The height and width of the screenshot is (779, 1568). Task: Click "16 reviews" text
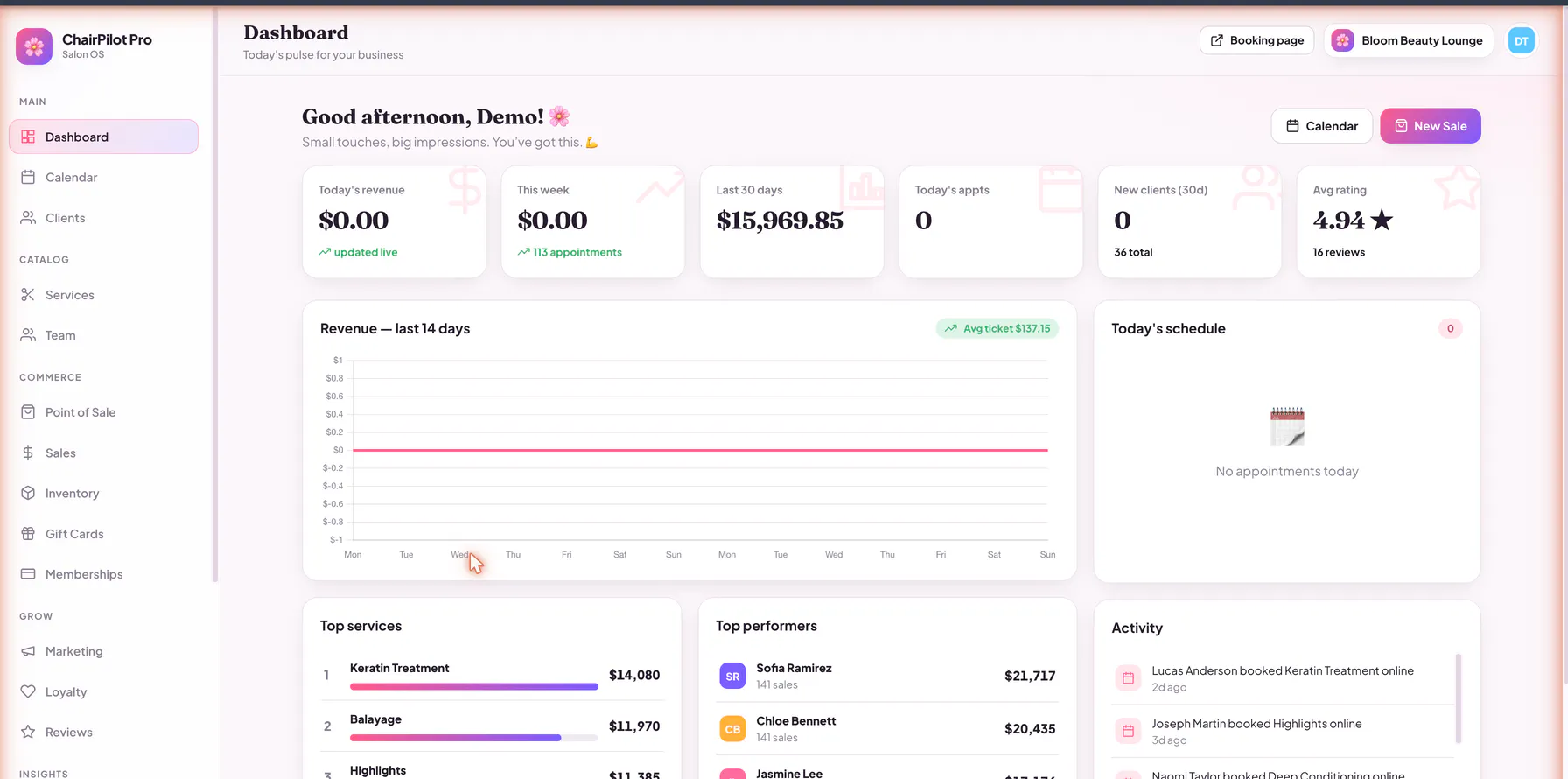click(1339, 252)
